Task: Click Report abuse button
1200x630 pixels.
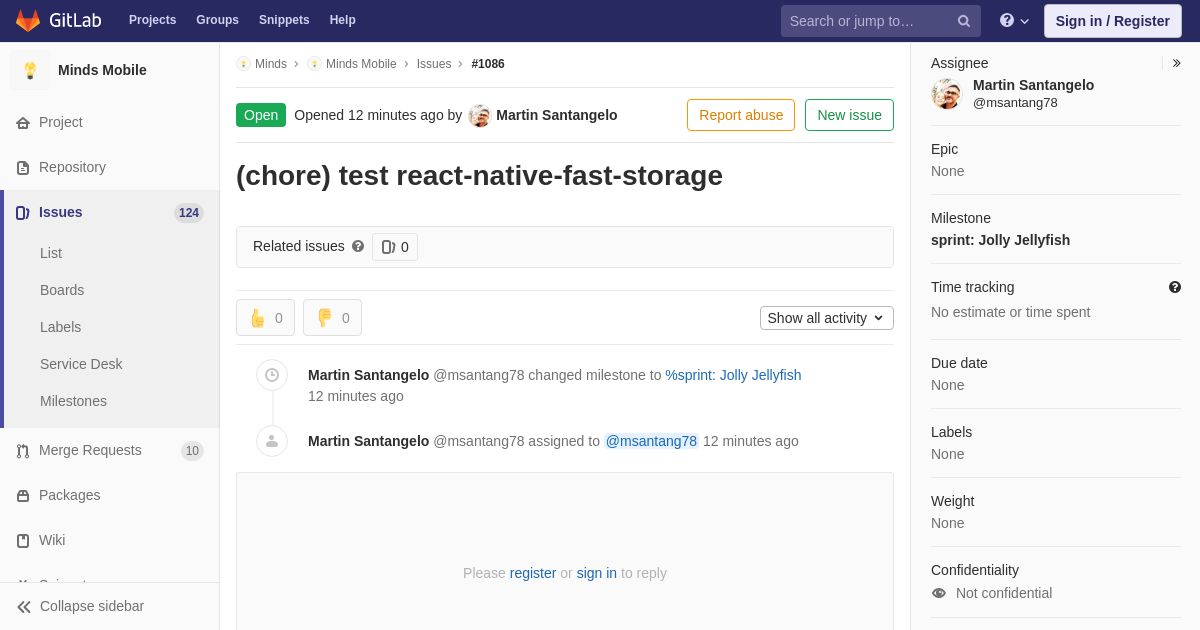Action: (741, 115)
